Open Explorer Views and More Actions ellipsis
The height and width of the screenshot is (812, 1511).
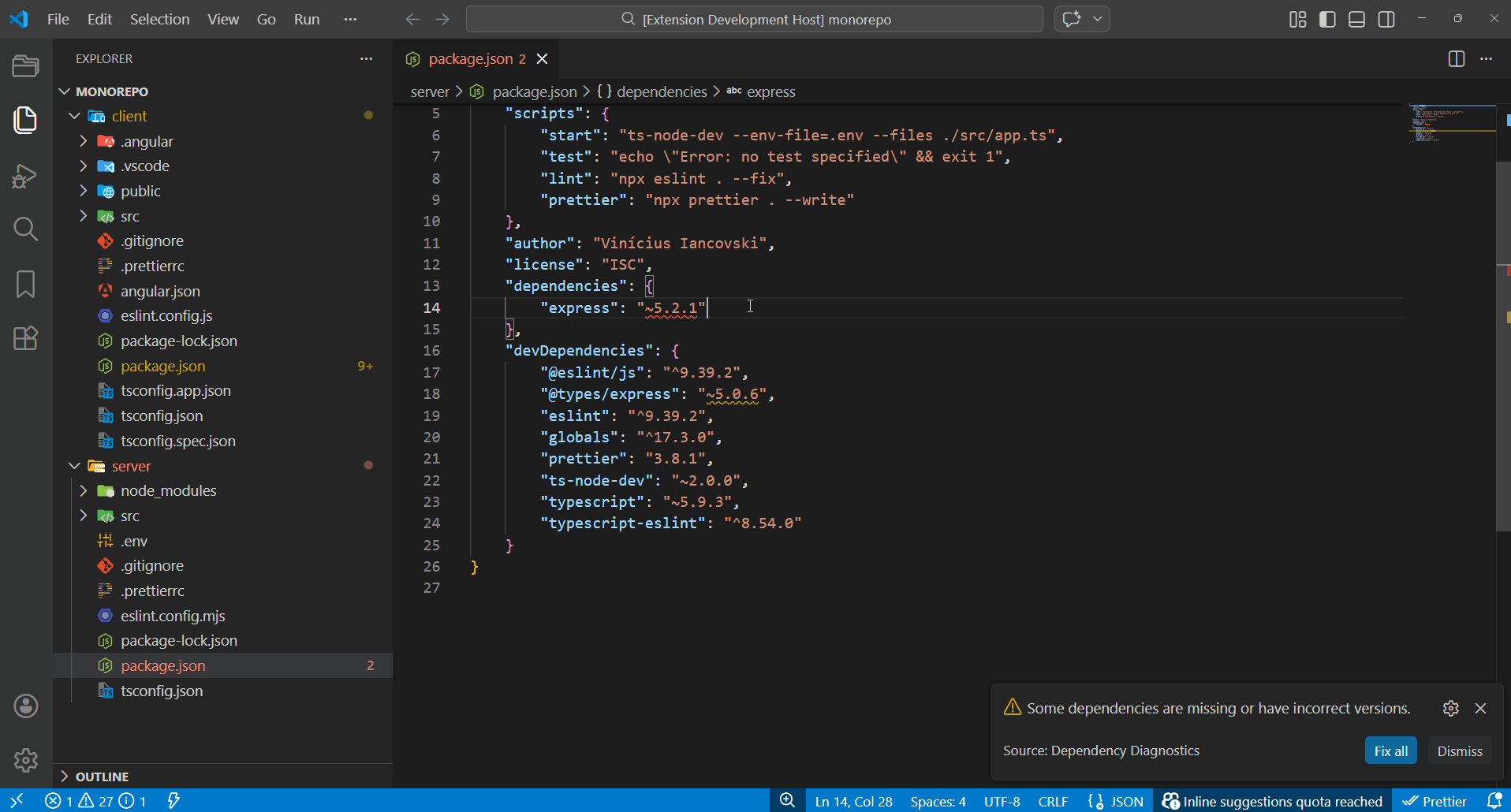[x=366, y=59]
